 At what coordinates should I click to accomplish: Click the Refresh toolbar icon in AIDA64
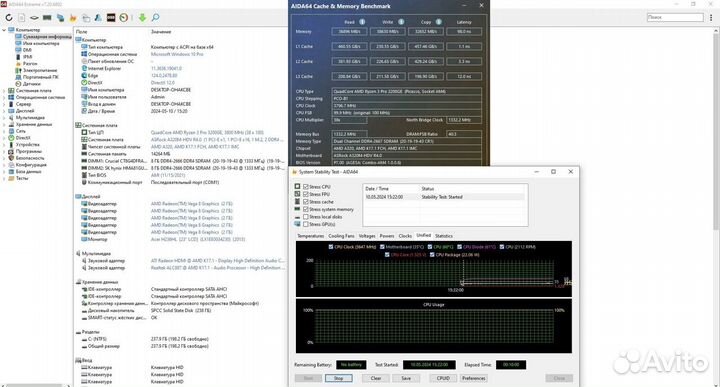click(x=9, y=17)
